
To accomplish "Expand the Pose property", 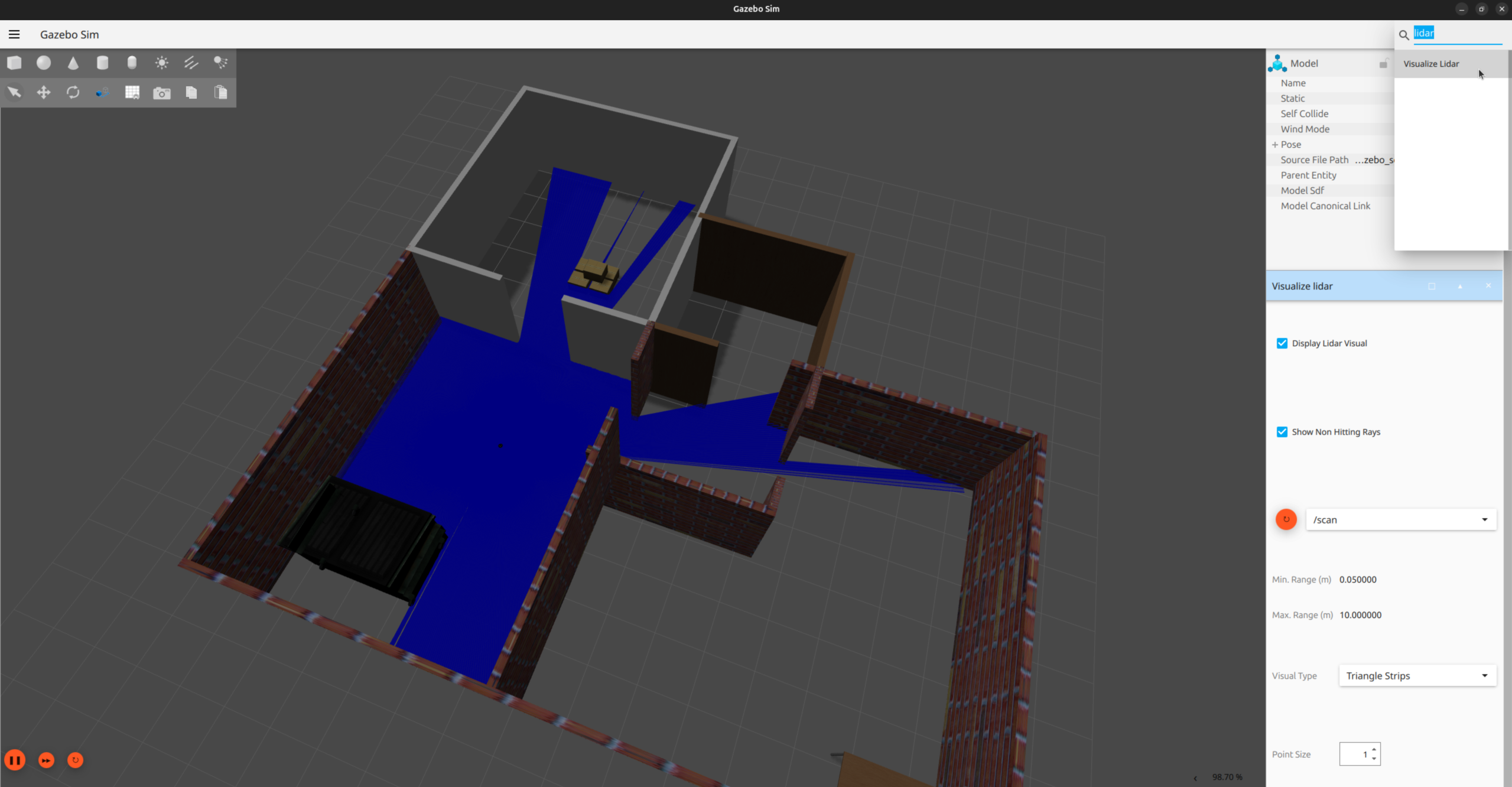I will tap(1274, 145).
